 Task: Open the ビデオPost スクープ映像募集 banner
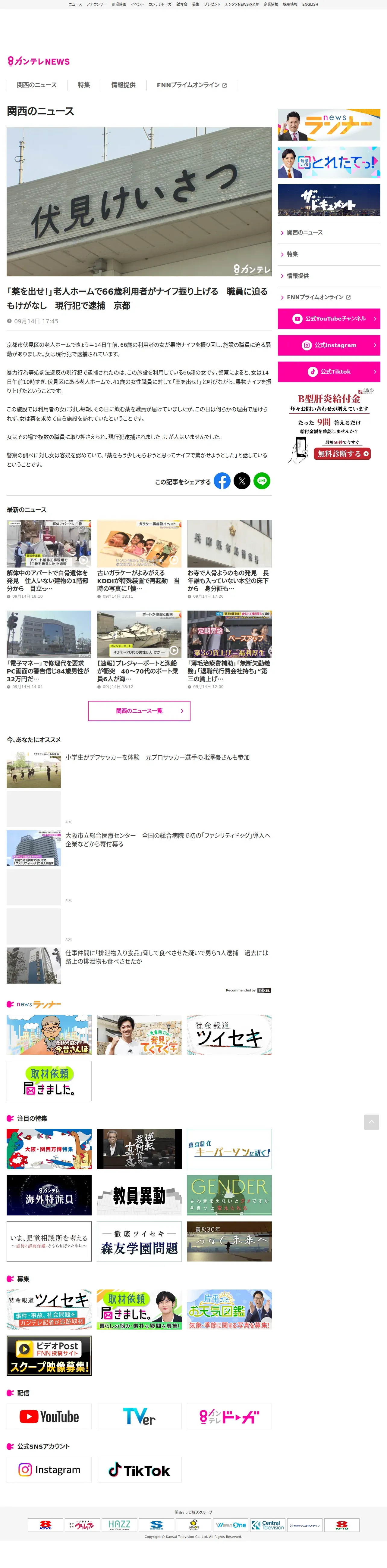click(49, 1355)
